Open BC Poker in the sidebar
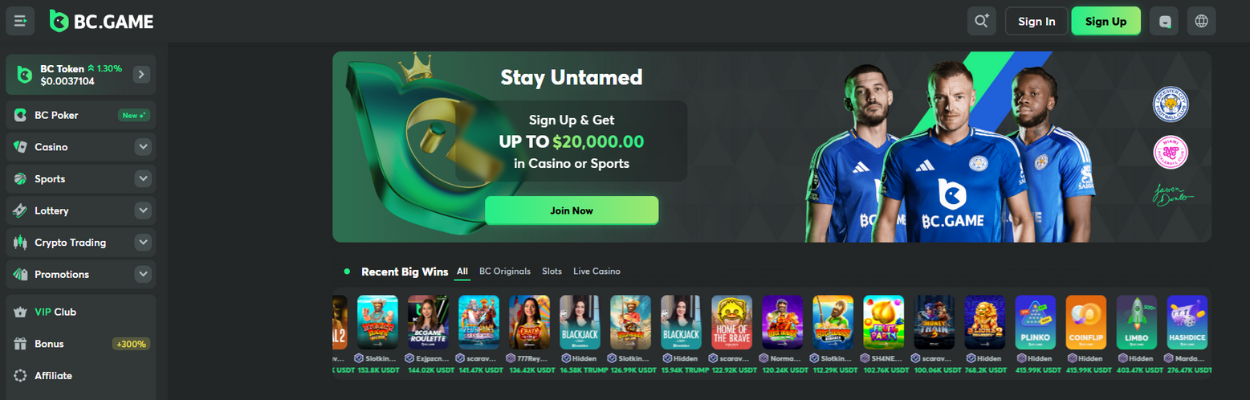The image size is (1250, 400). (x=81, y=115)
